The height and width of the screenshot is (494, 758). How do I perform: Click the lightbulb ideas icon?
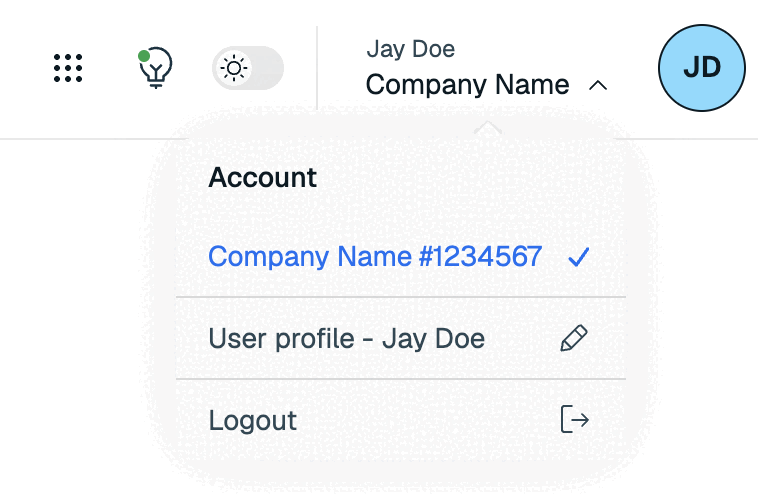[x=155, y=68]
